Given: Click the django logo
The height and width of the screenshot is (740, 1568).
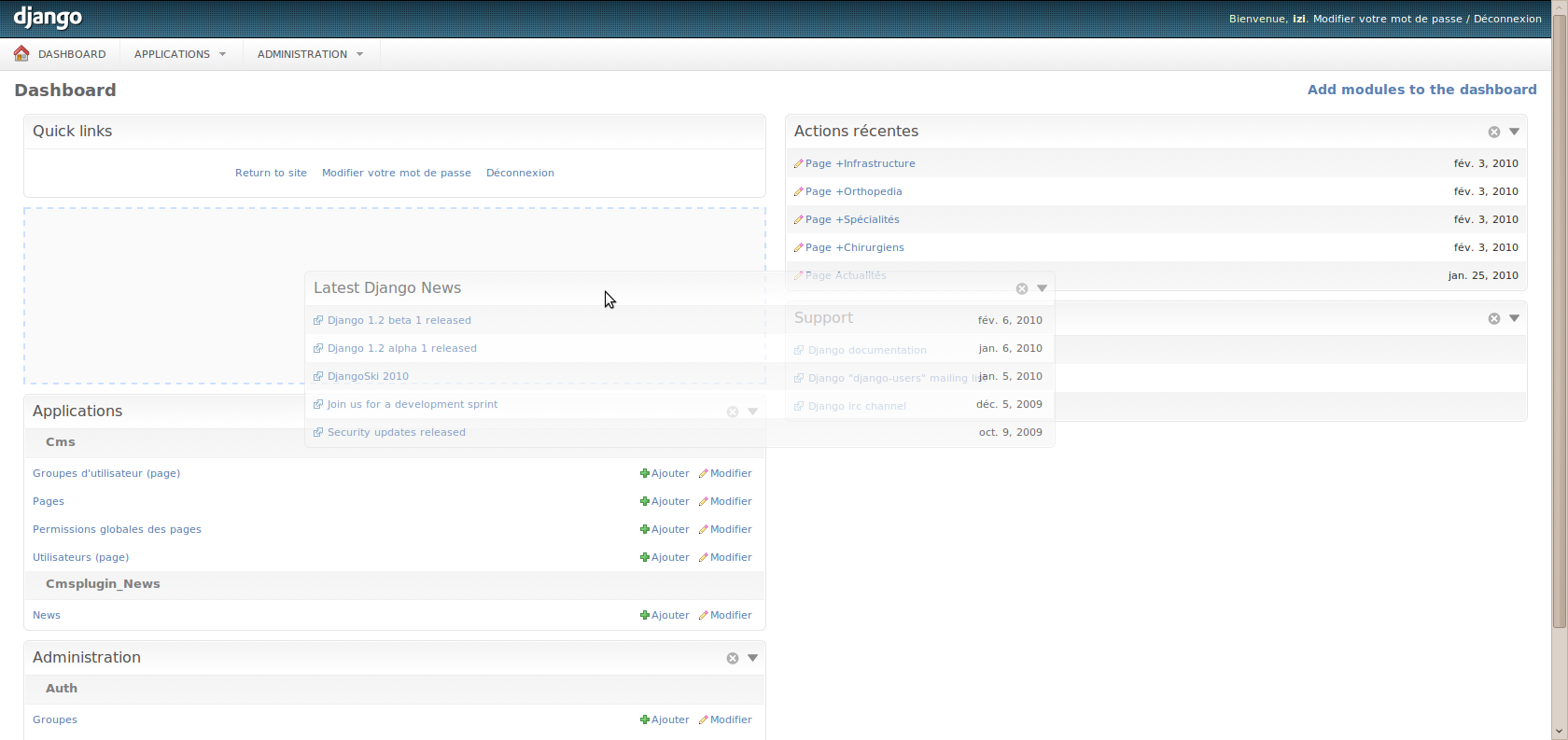Looking at the screenshot, I should click(x=48, y=18).
